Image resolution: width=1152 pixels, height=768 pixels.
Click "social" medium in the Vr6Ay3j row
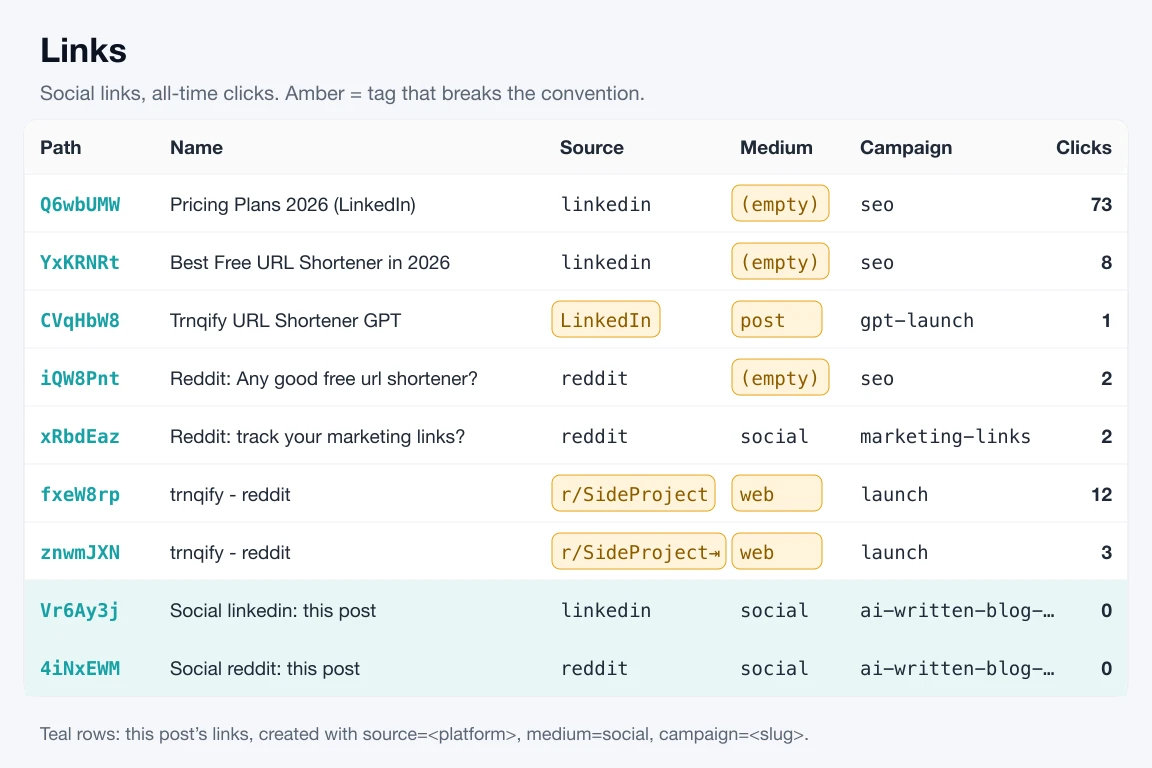tap(774, 611)
